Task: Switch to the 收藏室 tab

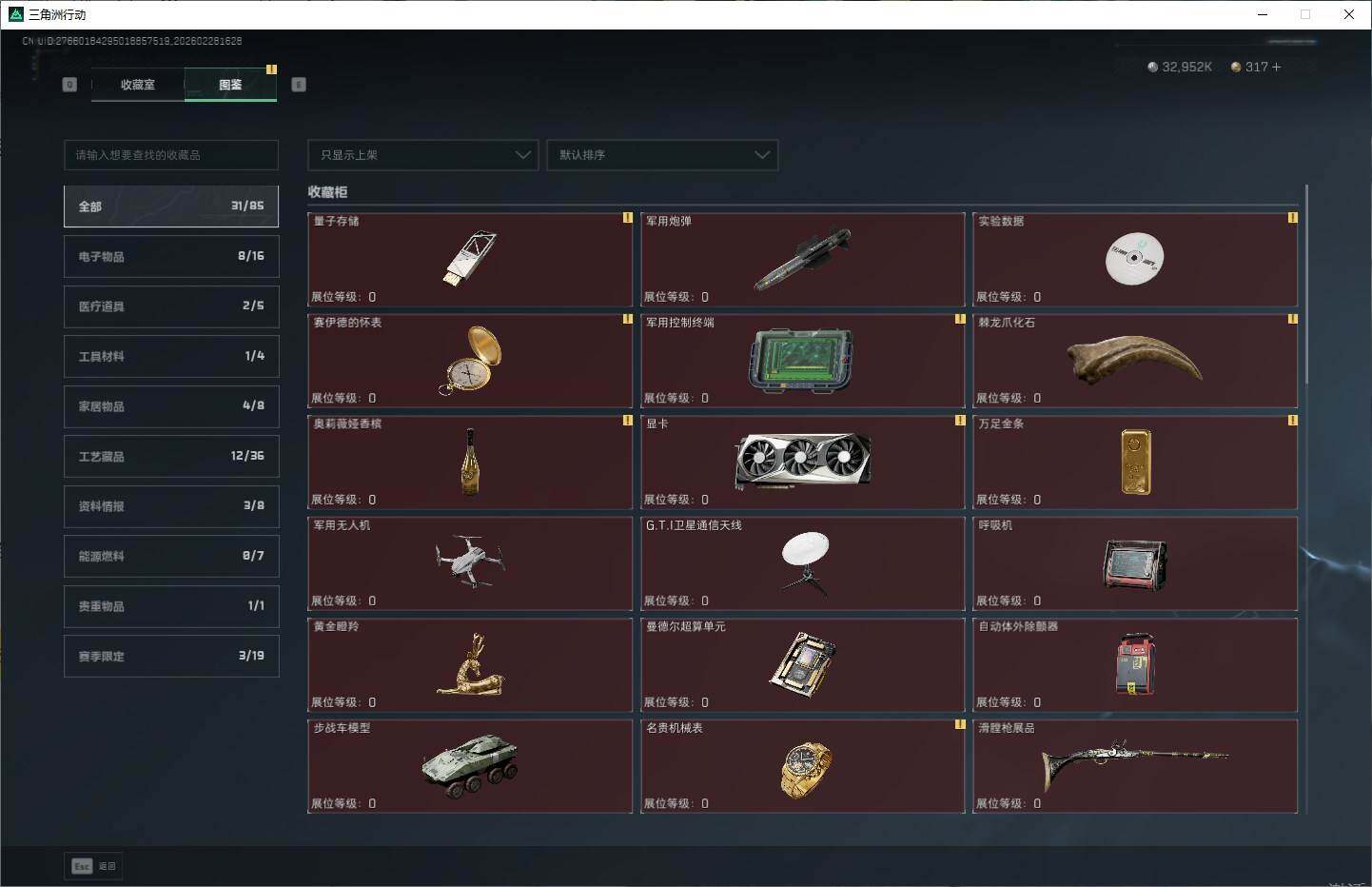Action: click(138, 85)
